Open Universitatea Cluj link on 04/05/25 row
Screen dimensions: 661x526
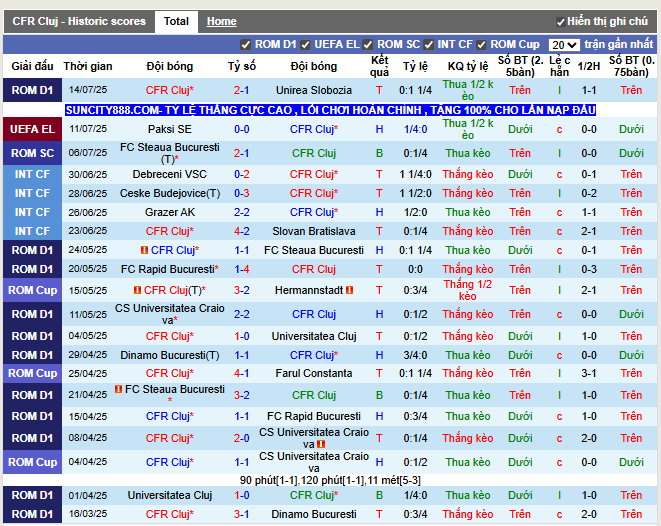314,336
